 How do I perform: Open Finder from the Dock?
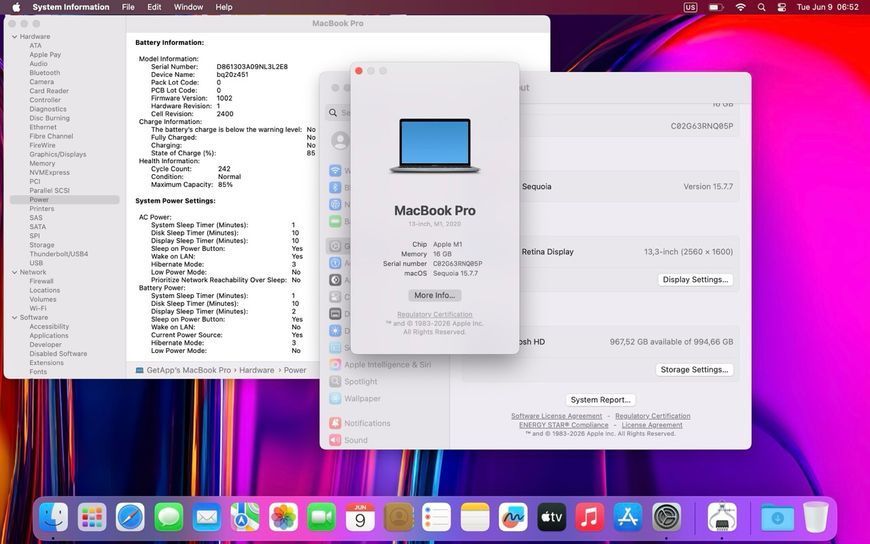point(54,517)
